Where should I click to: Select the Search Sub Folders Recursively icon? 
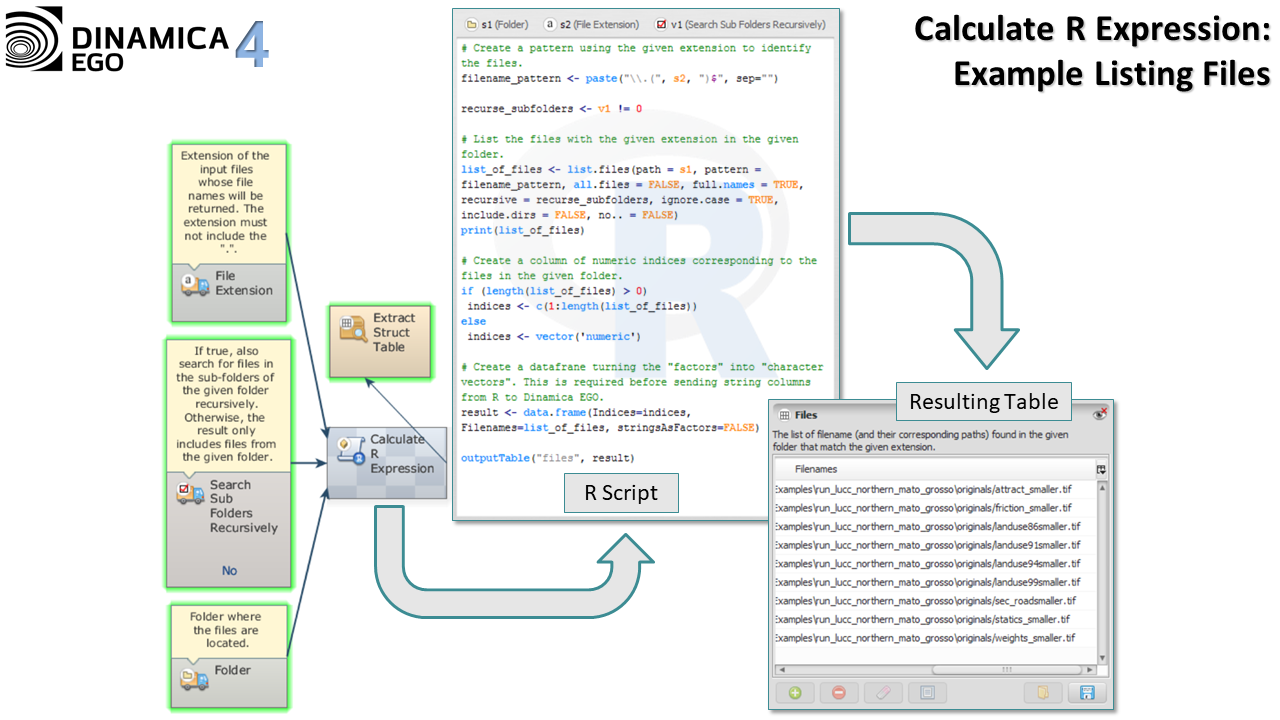pos(190,493)
